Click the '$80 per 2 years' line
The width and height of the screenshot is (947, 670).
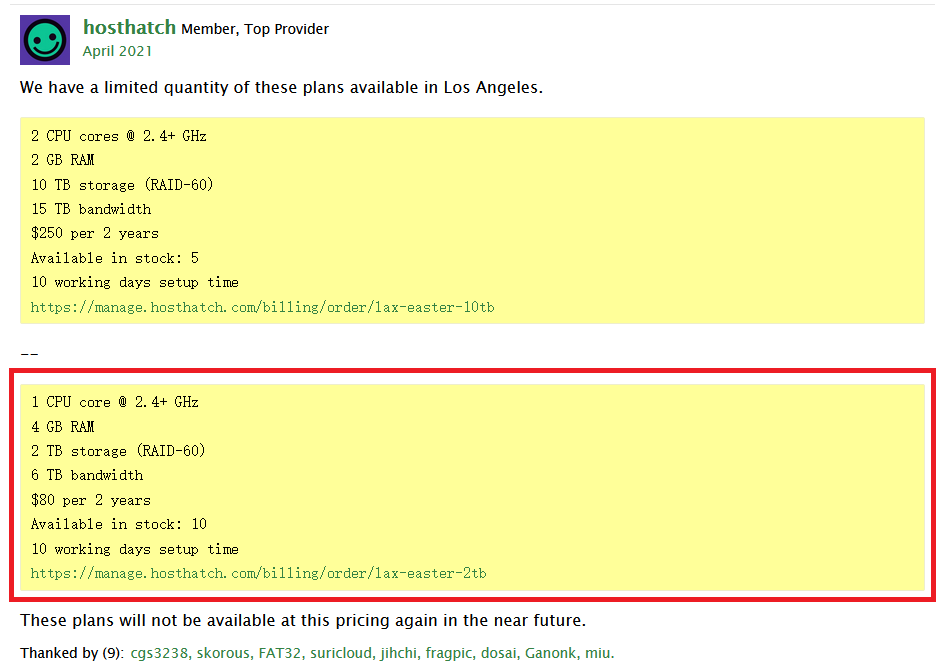pyautogui.click(x=91, y=500)
